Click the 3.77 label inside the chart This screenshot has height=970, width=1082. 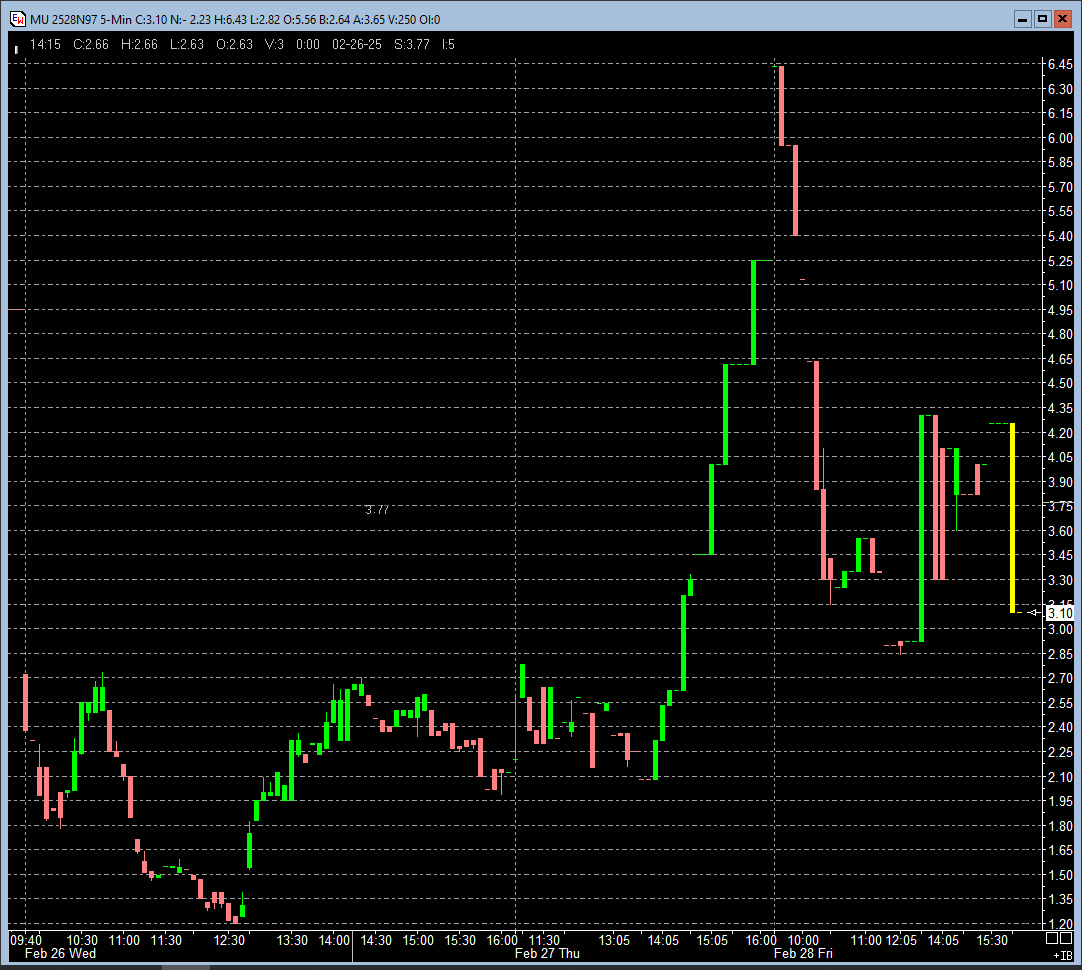(x=377, y=510)
